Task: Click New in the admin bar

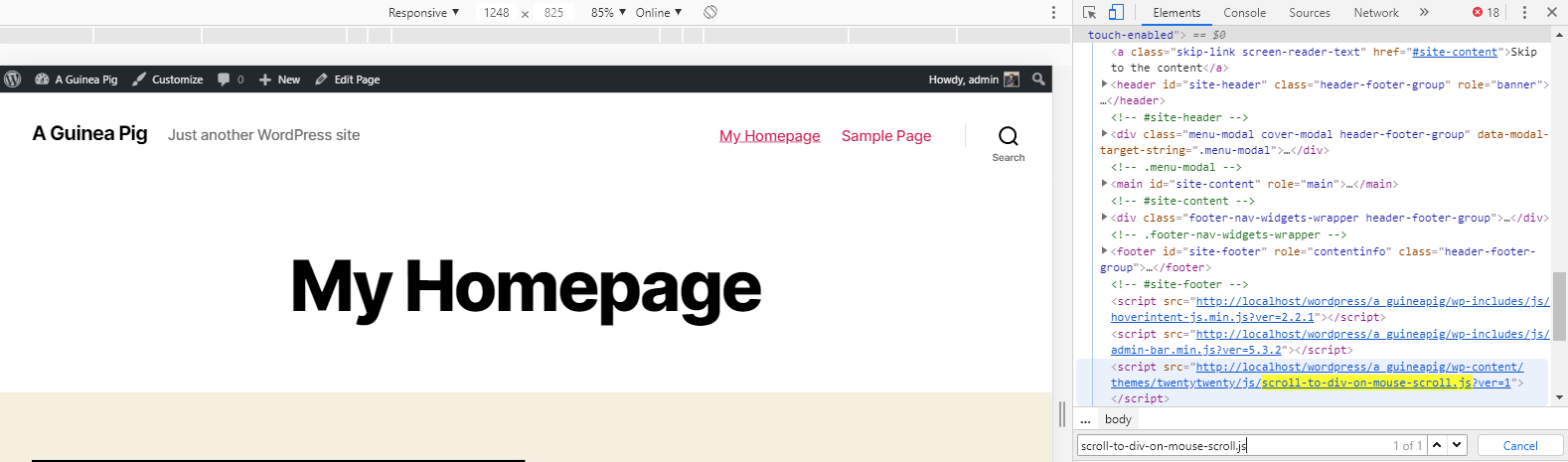Action: click(x=280, y=79)
